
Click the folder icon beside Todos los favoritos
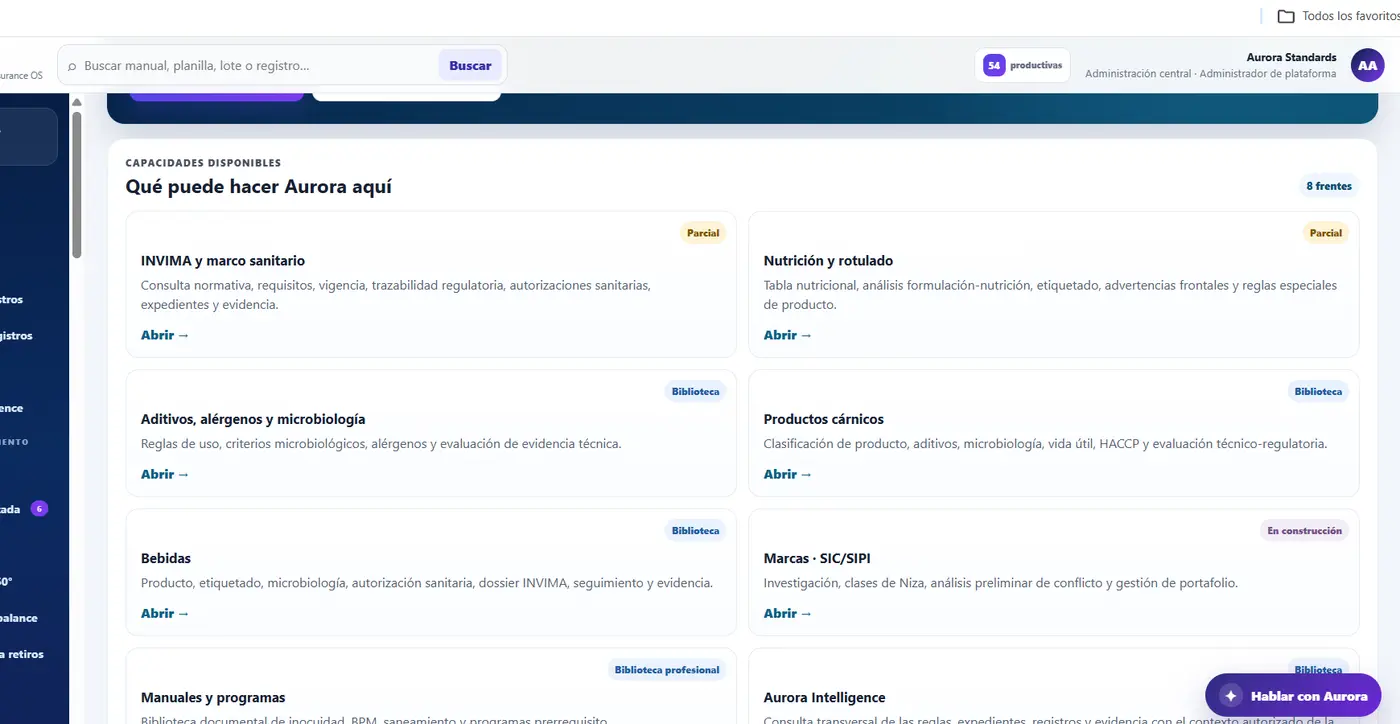(x=1286, y=16)
